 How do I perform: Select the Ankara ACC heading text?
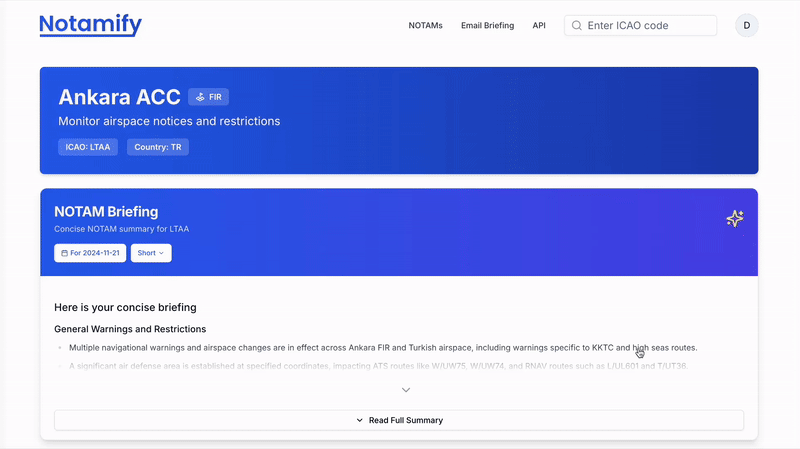click(119, 97)
